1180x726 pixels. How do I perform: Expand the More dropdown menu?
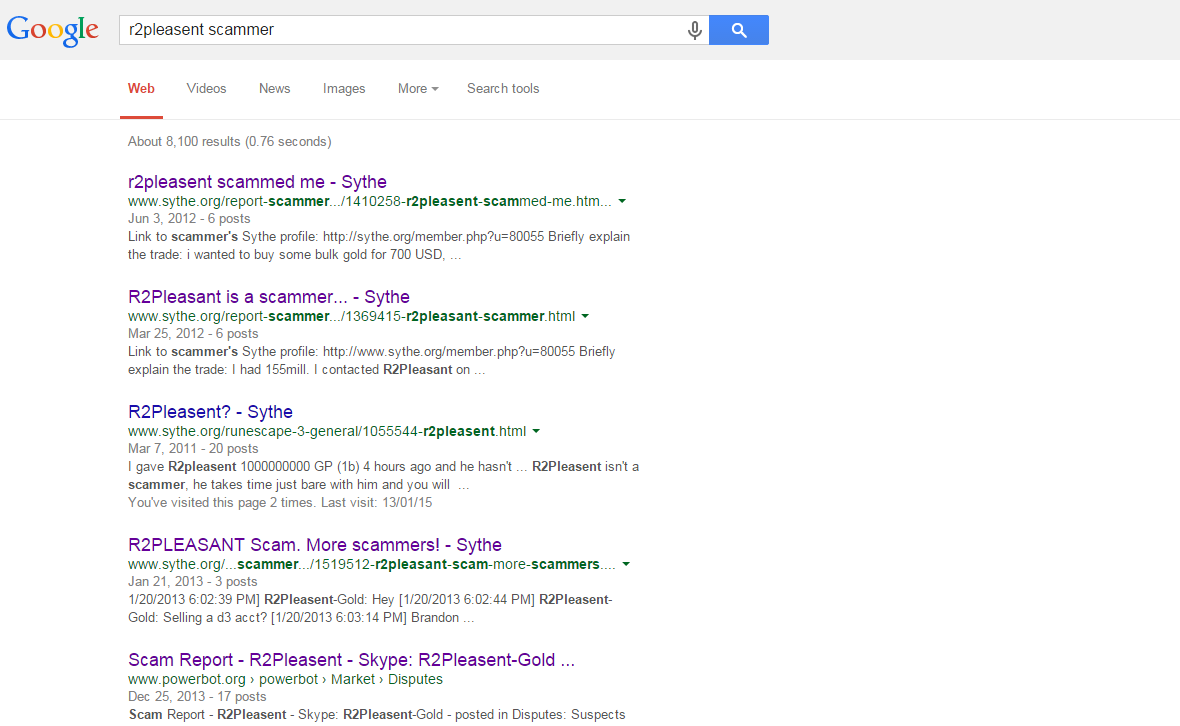pyautogui.click(x=418, y=89)
